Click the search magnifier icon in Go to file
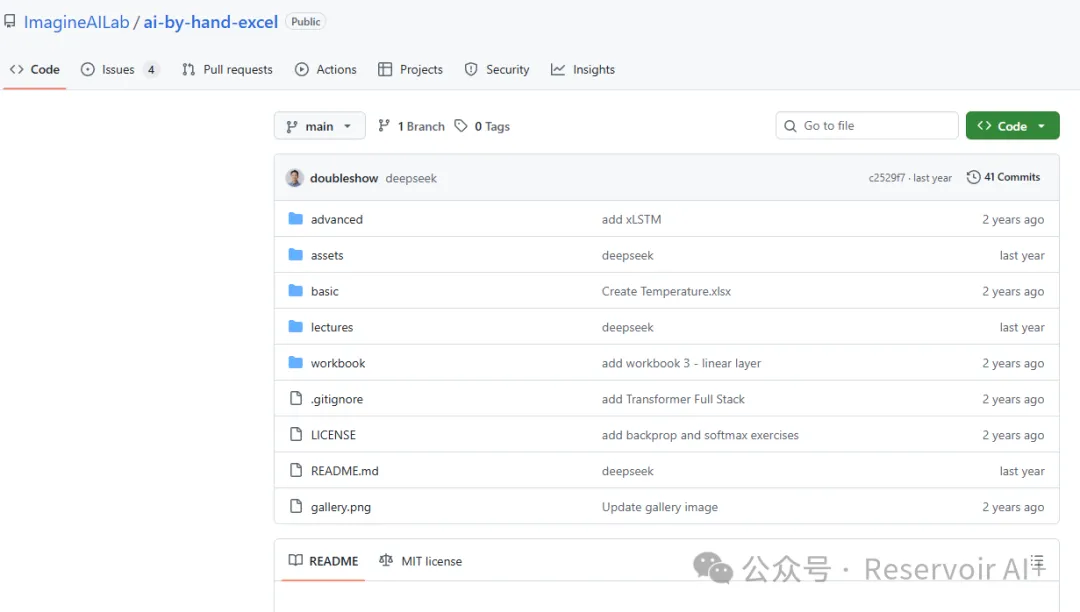This screenshot has height=612, width=1080. click(790, 126)
